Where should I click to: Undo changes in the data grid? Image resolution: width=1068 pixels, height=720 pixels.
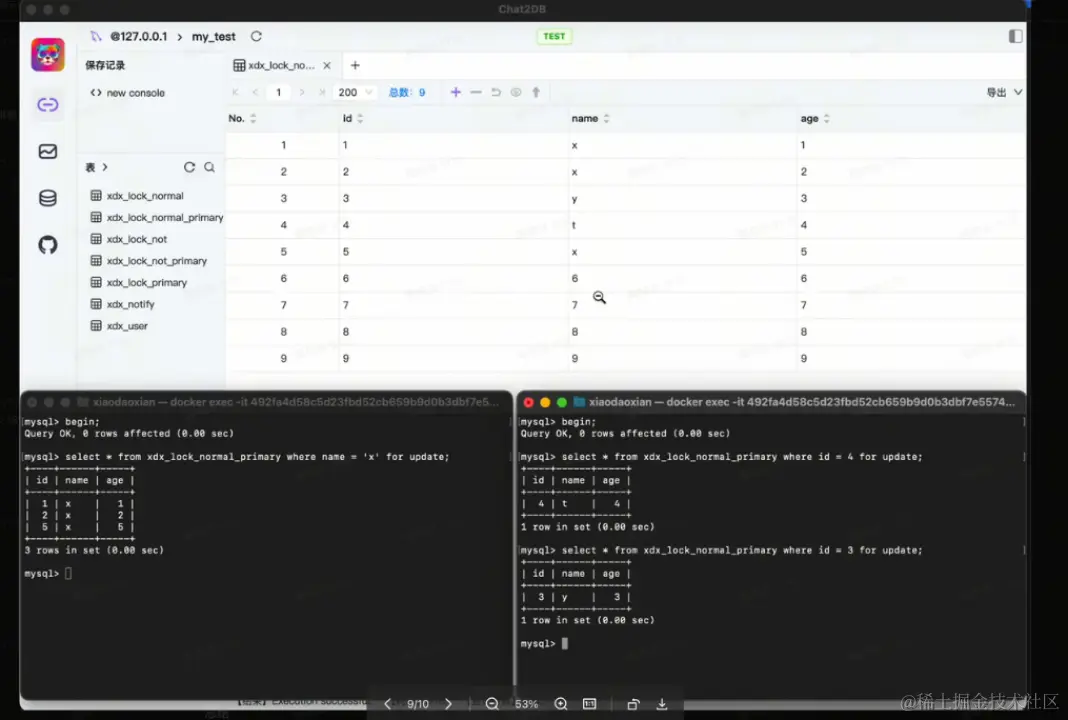pos(496,92)
